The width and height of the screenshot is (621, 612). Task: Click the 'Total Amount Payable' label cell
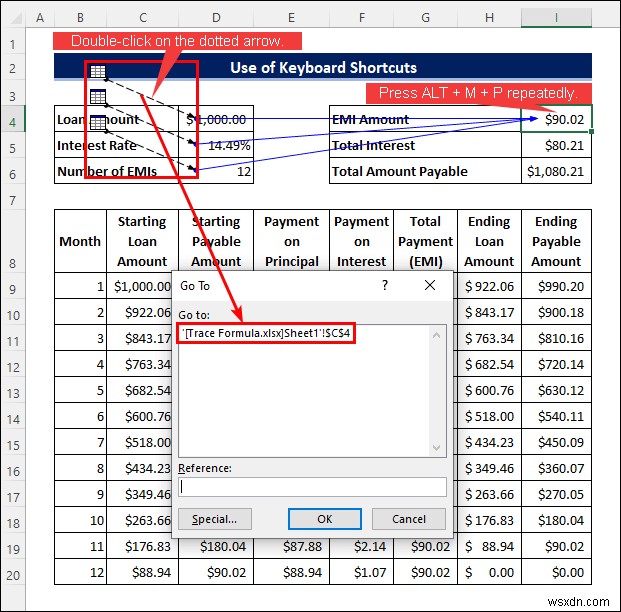(x=425, y=171)
